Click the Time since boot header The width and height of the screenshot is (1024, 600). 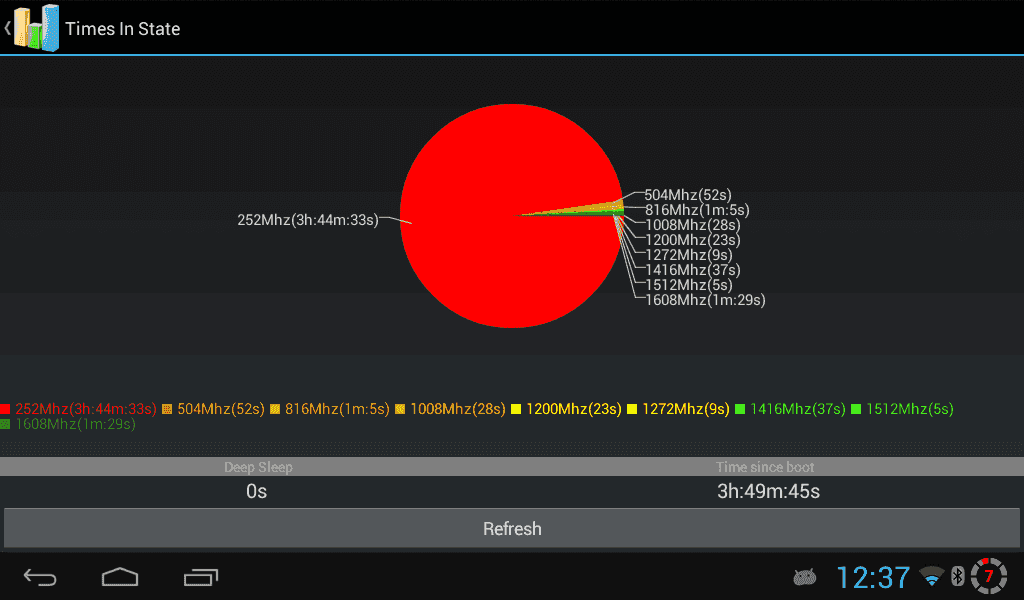(x=765, y=467)
